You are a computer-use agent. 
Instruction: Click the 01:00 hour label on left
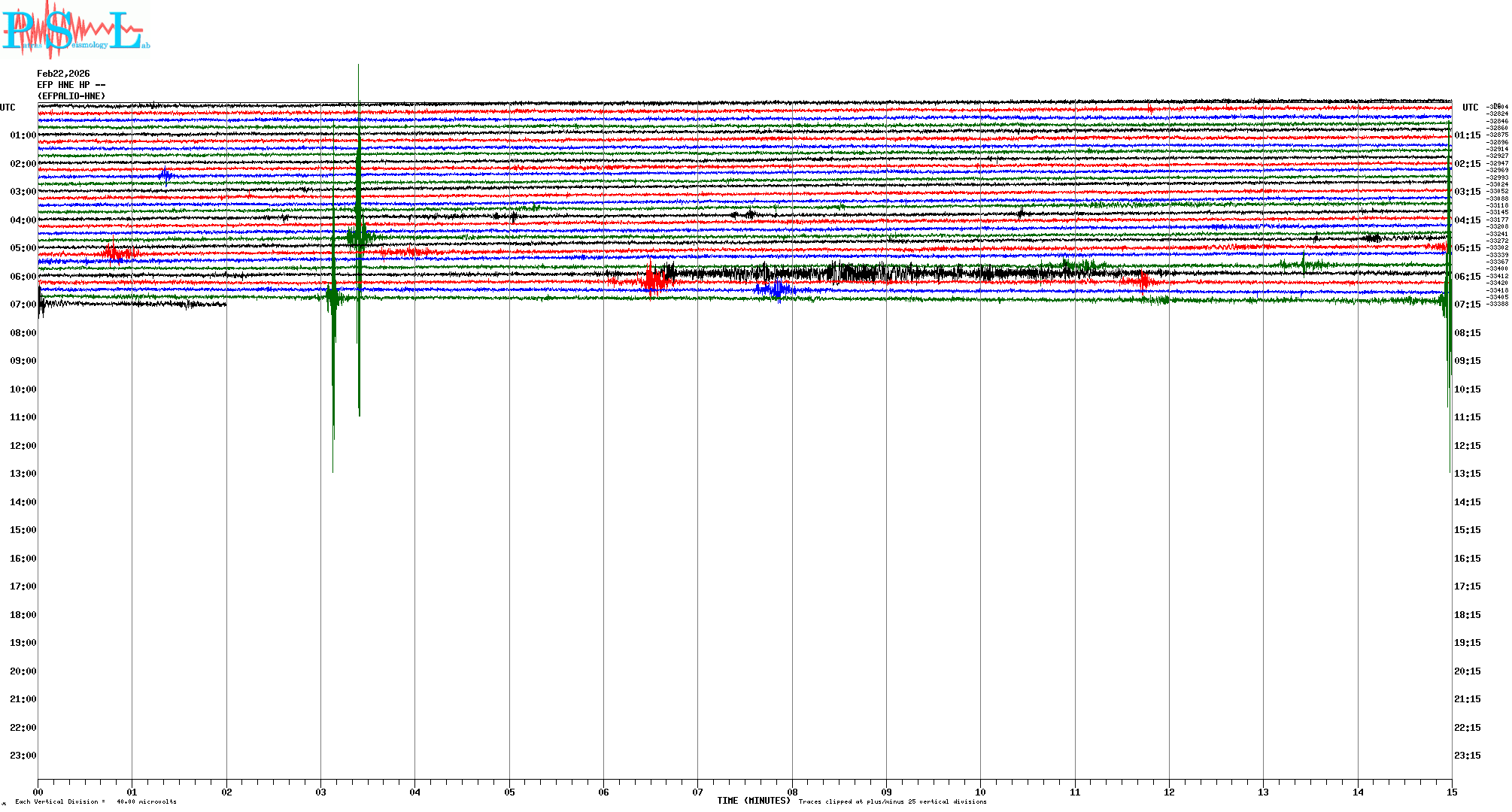pos(23,135)
